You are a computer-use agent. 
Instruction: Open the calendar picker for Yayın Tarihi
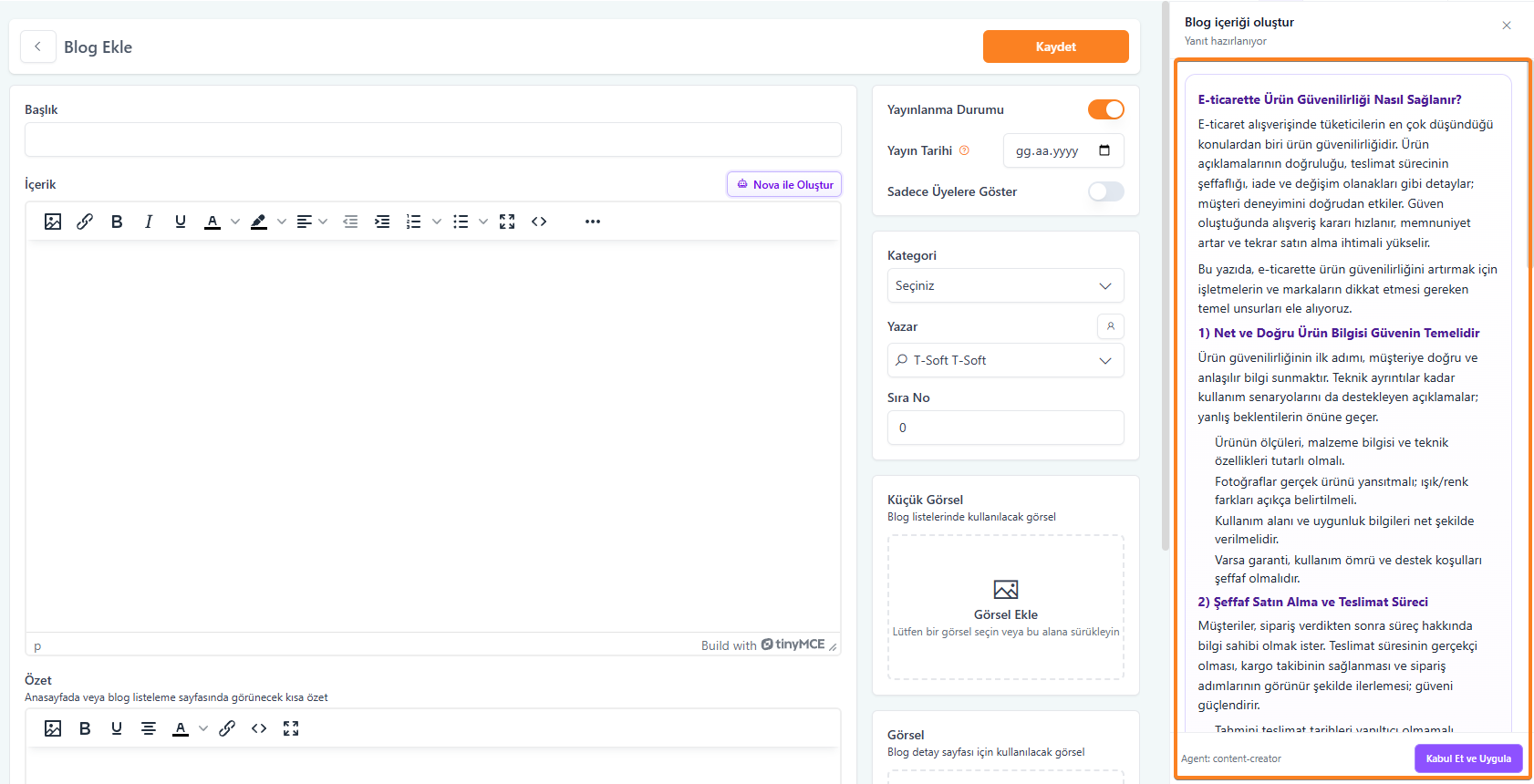1104,150
